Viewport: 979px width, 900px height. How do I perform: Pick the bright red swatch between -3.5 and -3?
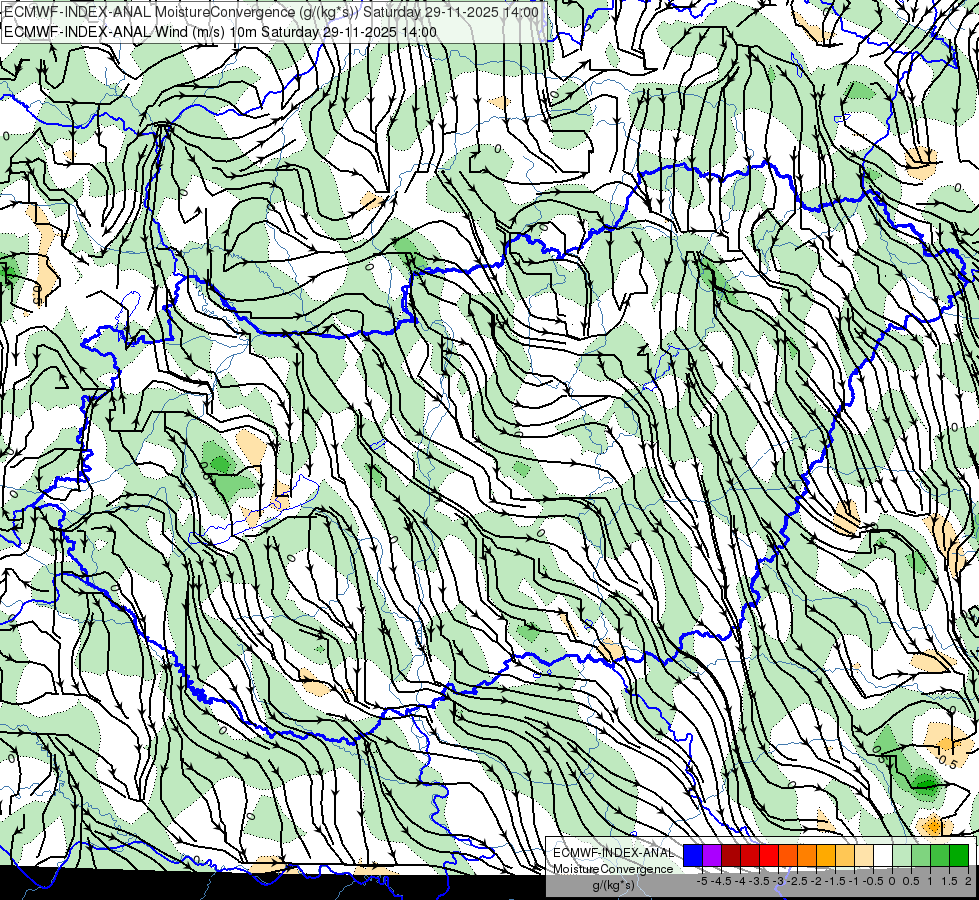(769, 856)
